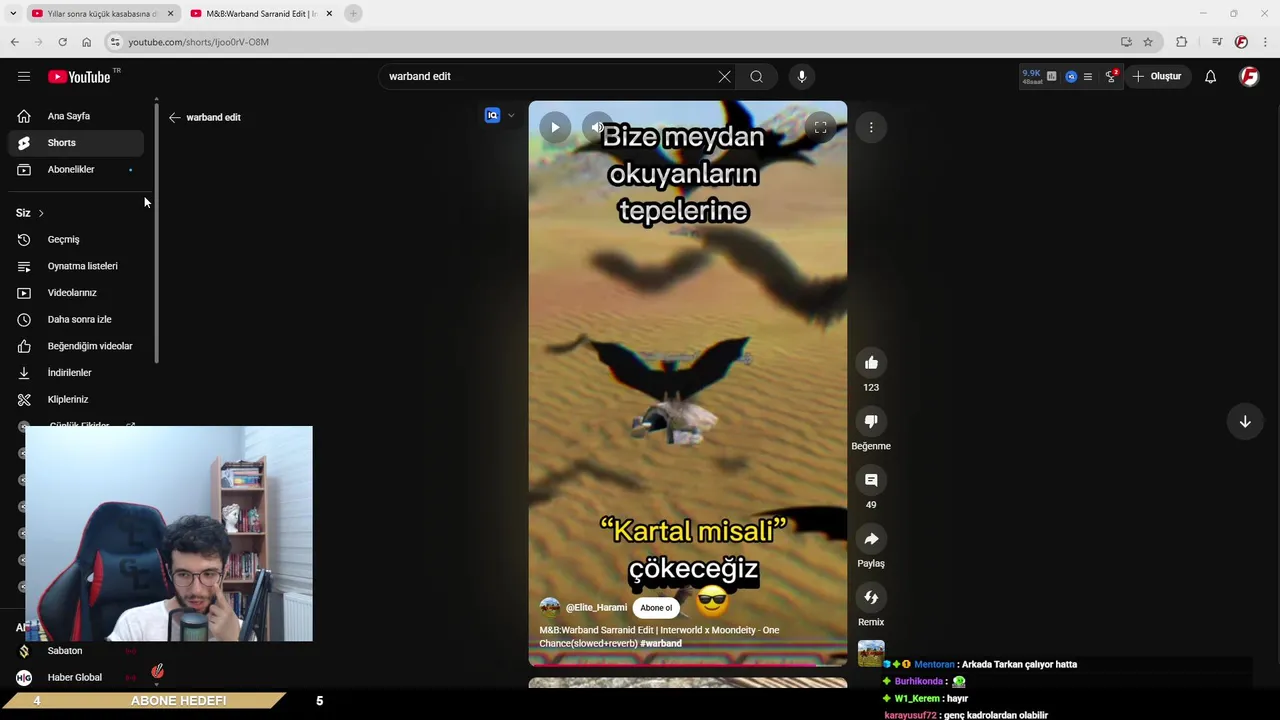Image resolution: width=1280 pixels, height=720 pixels.
Task: Open the sound thumbnail below Remix
Action: (x=871, y=654)
